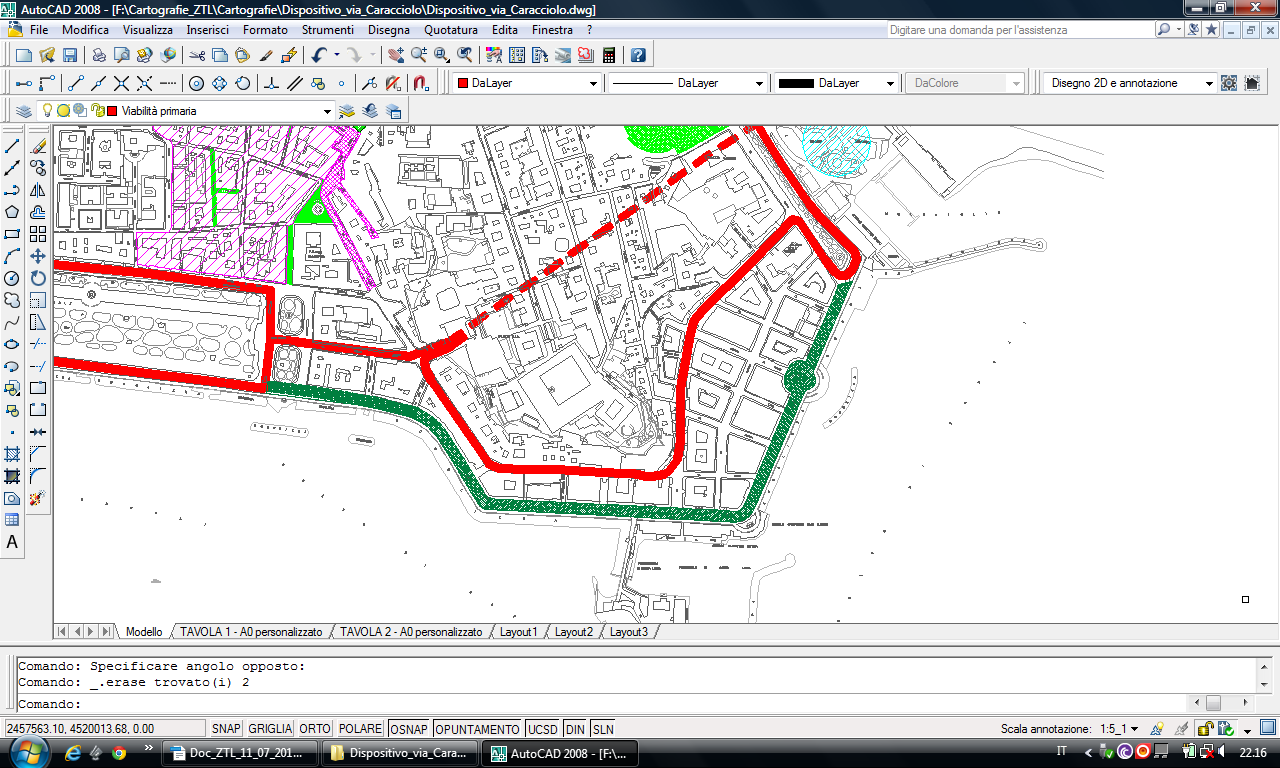Switch to the Modello tab
Screen dimensions: 1280x768
[x=144, y=632]
